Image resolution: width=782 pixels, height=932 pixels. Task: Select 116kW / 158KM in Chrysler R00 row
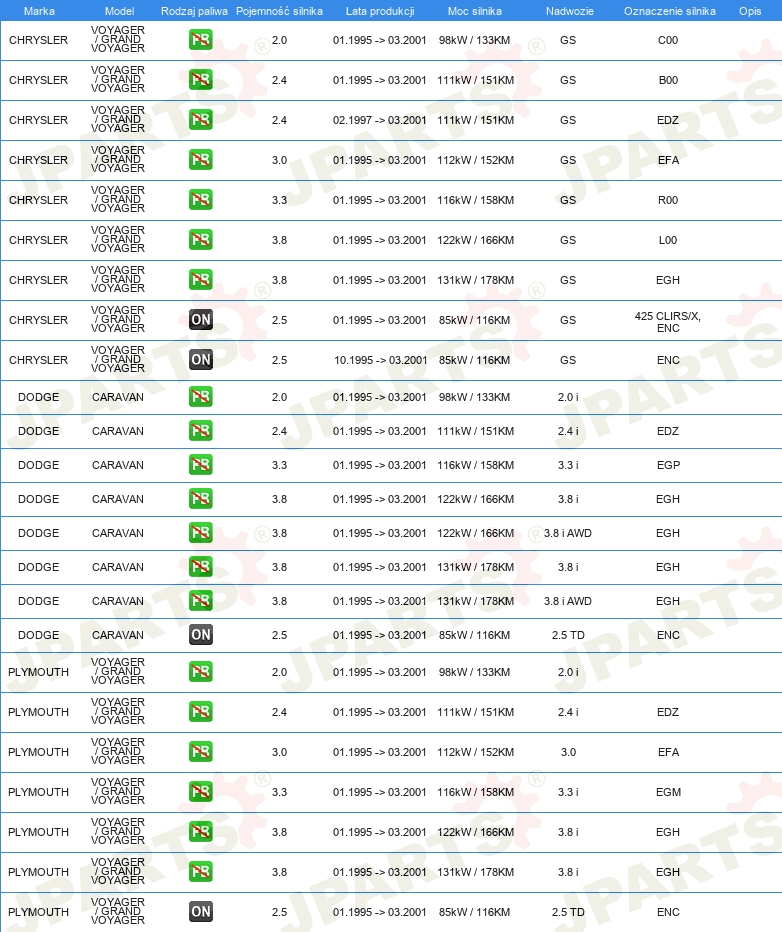click(475, 200)
